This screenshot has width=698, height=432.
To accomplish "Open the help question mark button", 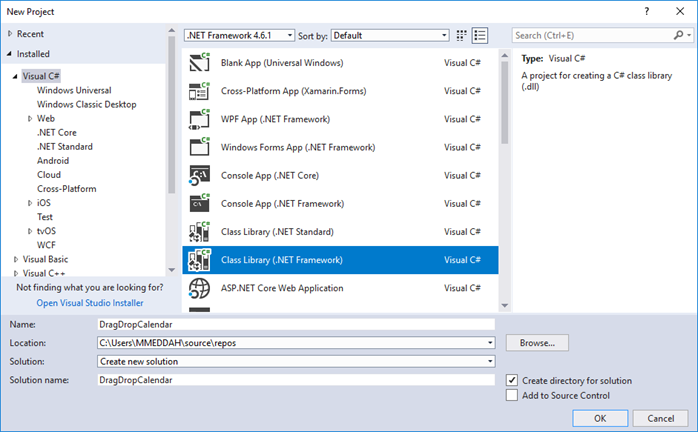I will point(647,12).
